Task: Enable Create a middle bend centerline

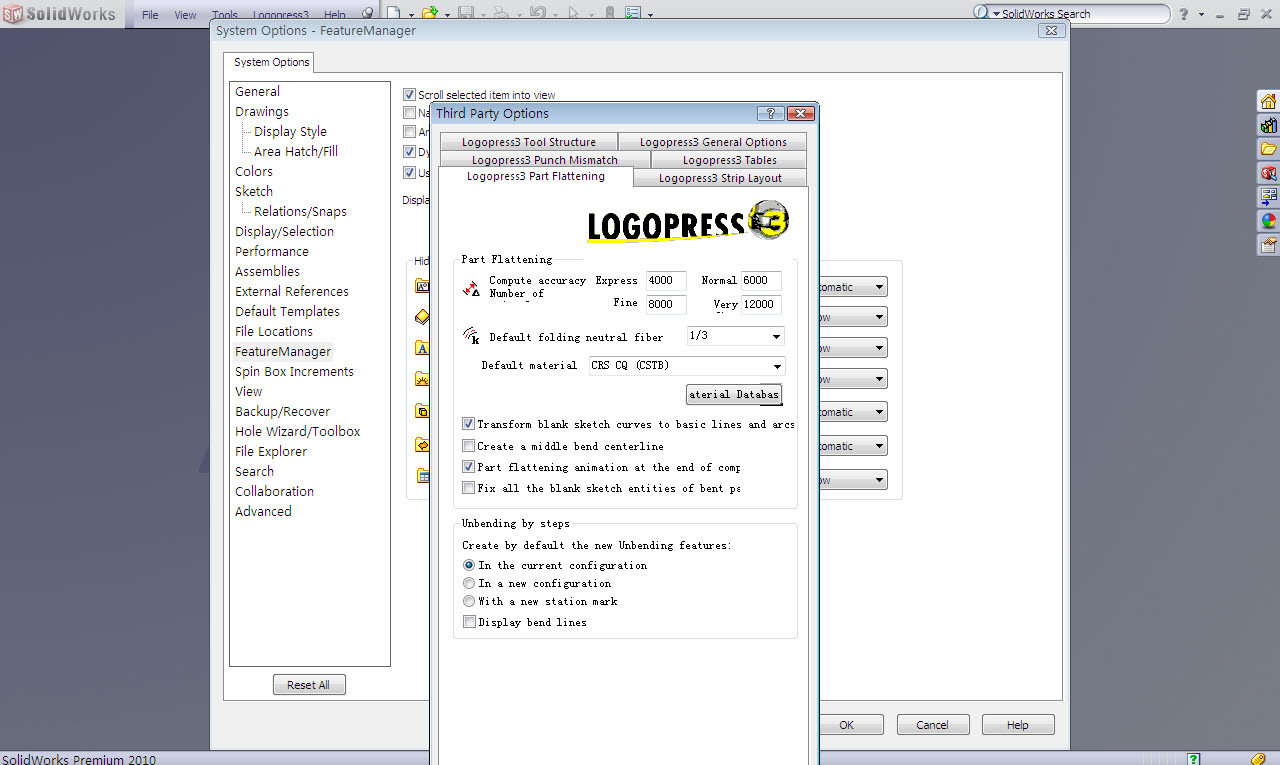Action: (x=468, y=446)
